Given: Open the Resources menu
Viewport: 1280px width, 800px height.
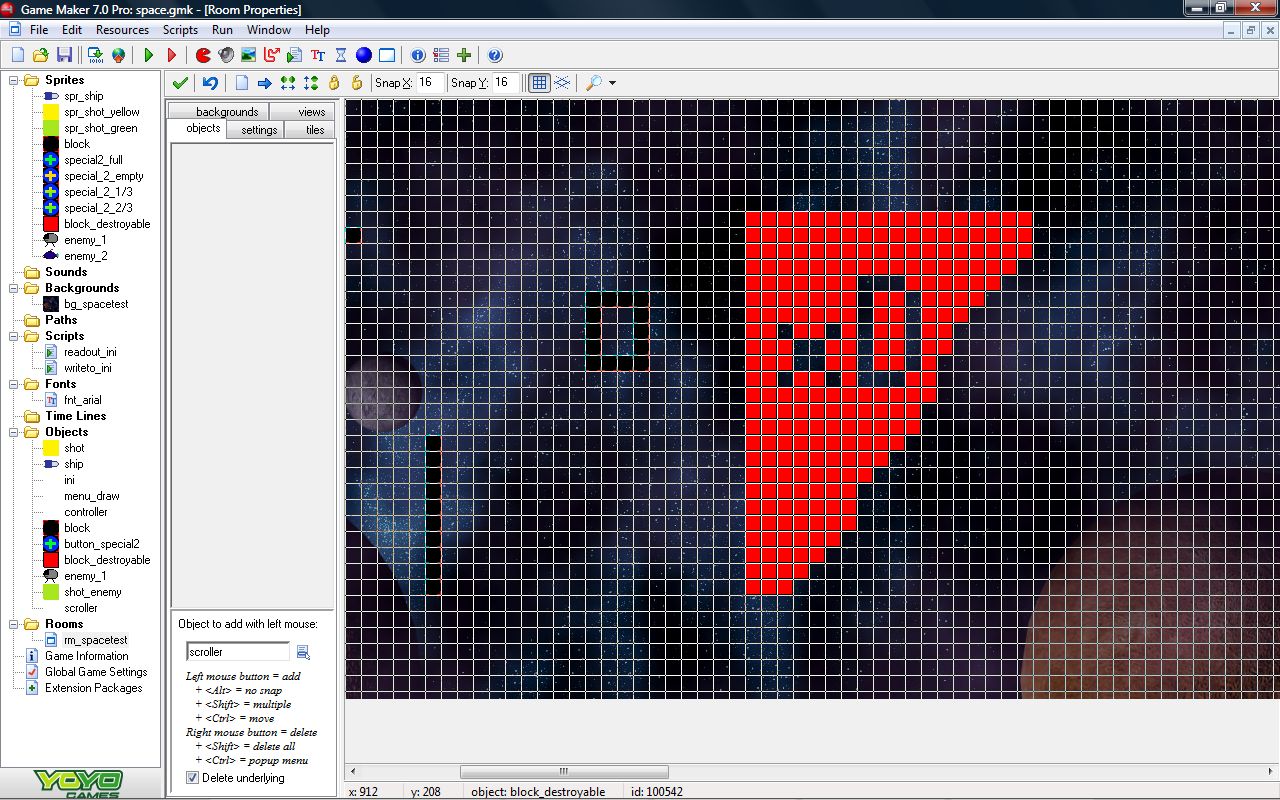Looking at the screenshot, I should [x=122, y=30].
